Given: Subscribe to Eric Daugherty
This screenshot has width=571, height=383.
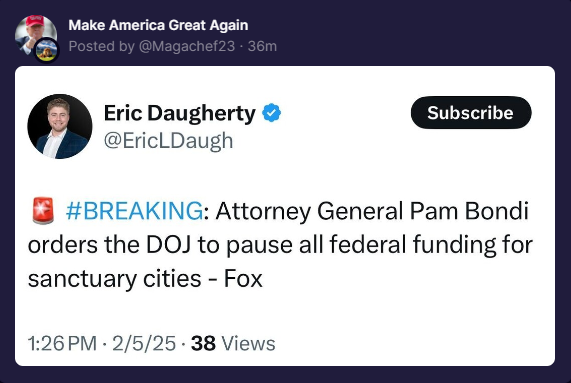Looking at the screenshot, I should pos(471,112).
